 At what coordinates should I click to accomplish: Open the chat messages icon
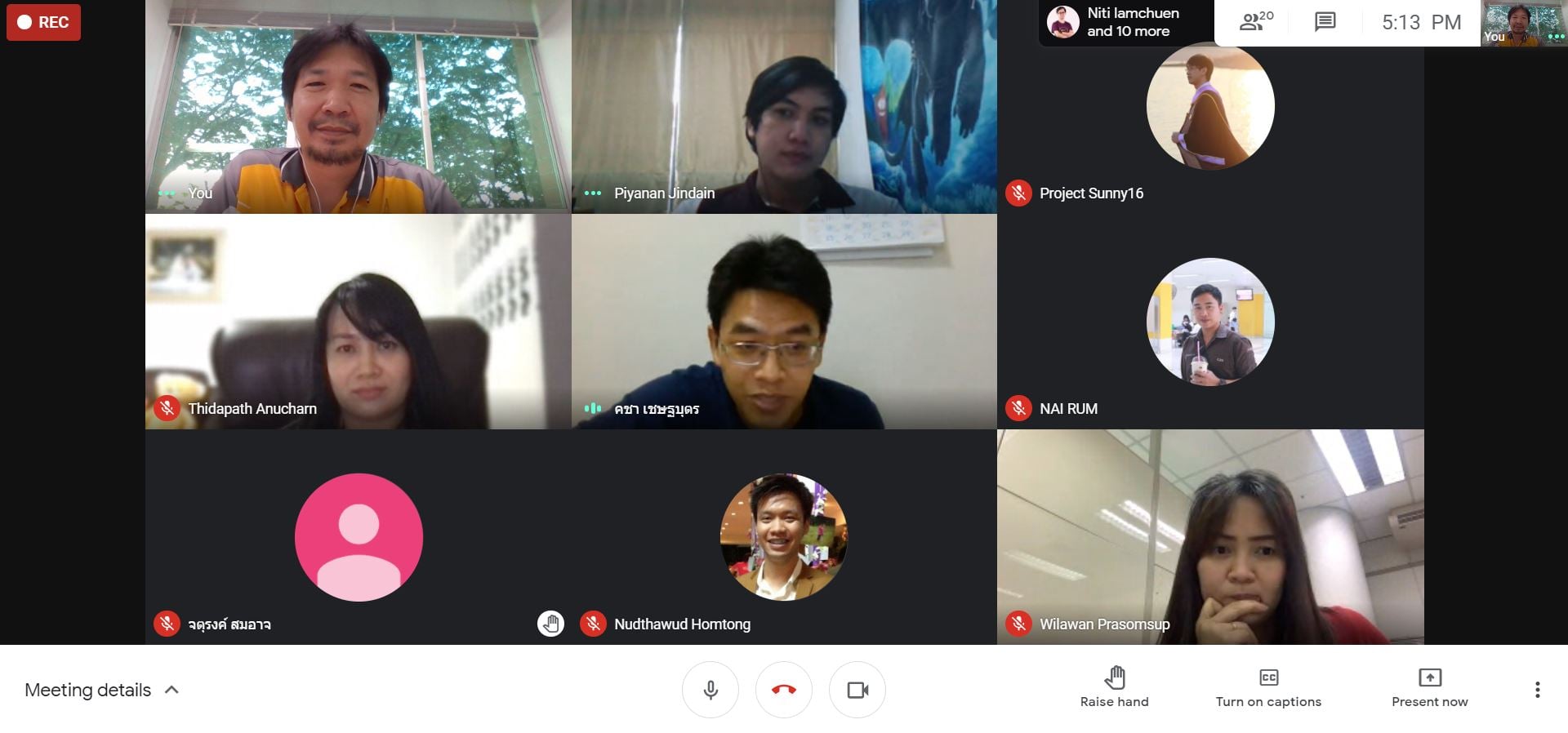(x=1325, y=22)
